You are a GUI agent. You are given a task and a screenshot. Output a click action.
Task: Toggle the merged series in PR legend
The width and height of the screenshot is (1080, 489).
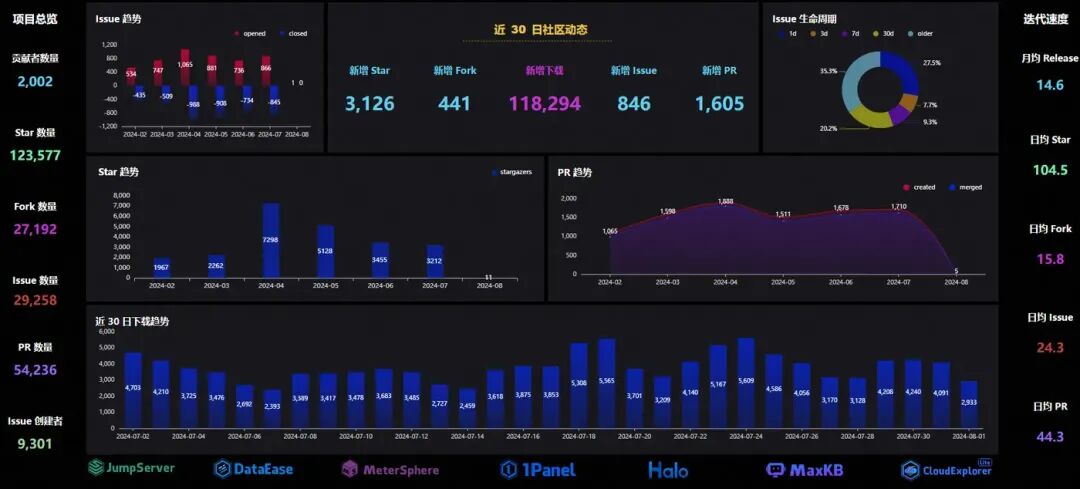[966, 187]
